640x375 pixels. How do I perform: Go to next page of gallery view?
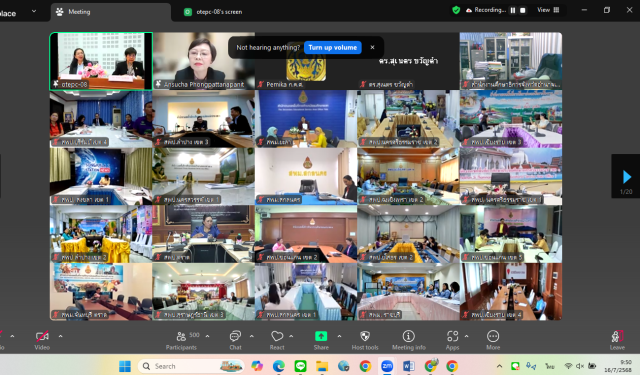(x=627, y=177)
